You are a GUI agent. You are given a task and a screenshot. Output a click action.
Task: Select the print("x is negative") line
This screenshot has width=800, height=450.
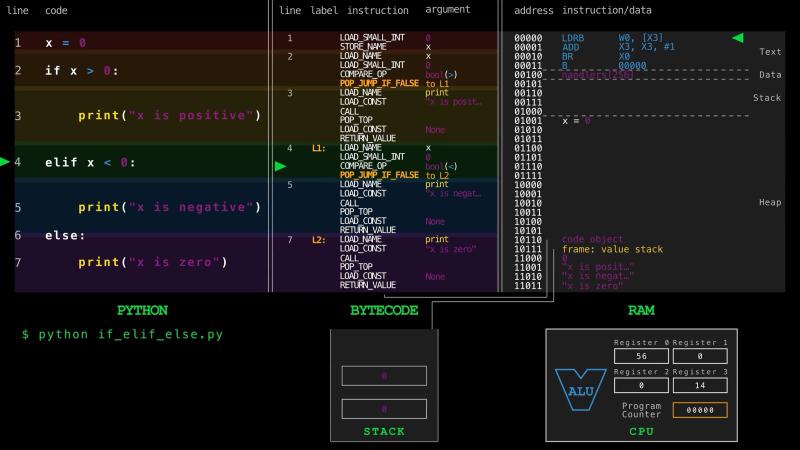click(x=169, y=207)
